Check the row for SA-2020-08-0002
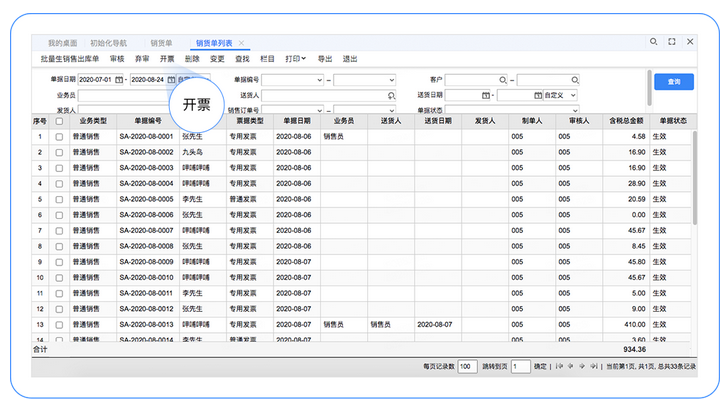 click(59, 153)
